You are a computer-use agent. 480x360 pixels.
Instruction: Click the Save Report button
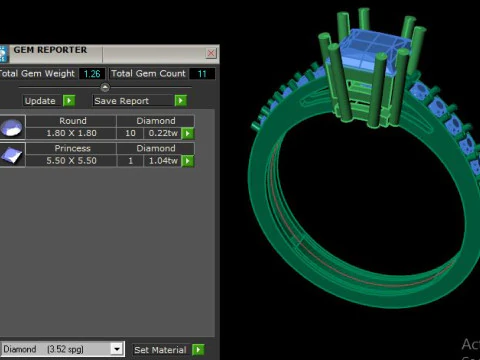click(x=133, y=101)
